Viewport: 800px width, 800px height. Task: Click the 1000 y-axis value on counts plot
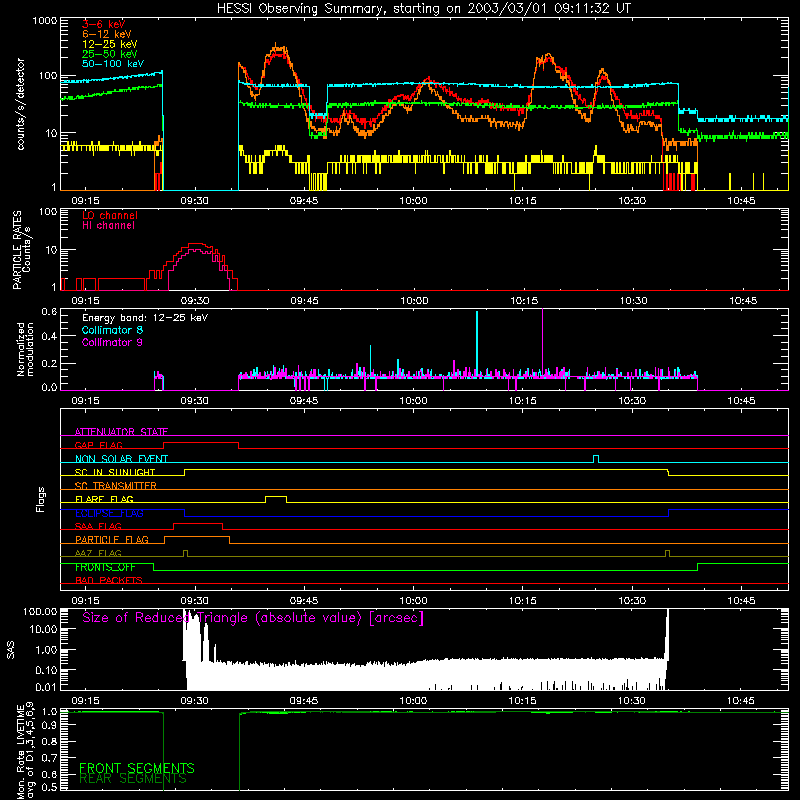tap(44, 21)
